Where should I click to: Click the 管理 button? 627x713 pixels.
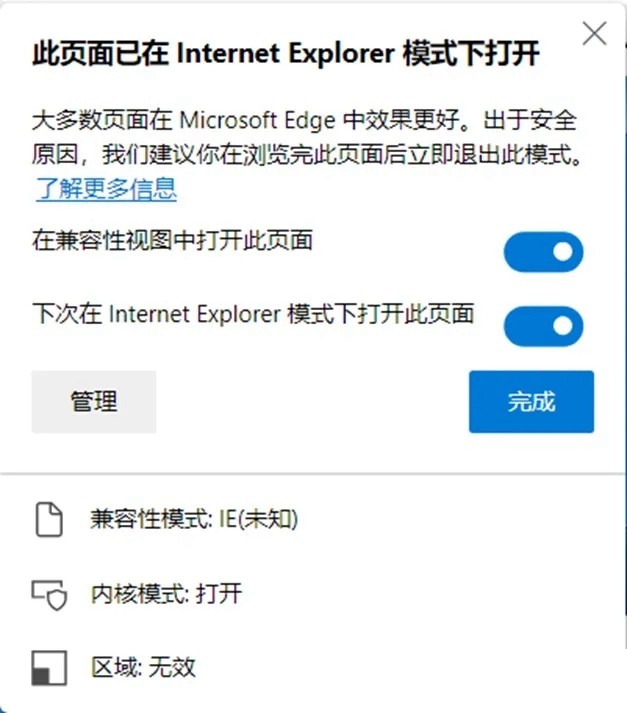pos(94,402)
